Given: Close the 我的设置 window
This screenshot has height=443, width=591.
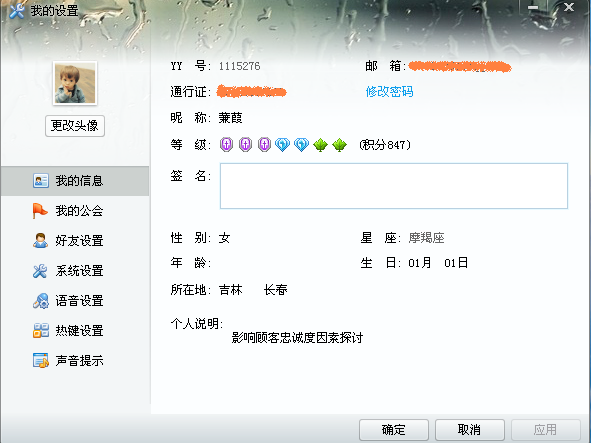Looking at the screenshot, I should pyautogui.click(x=569, y=7).
